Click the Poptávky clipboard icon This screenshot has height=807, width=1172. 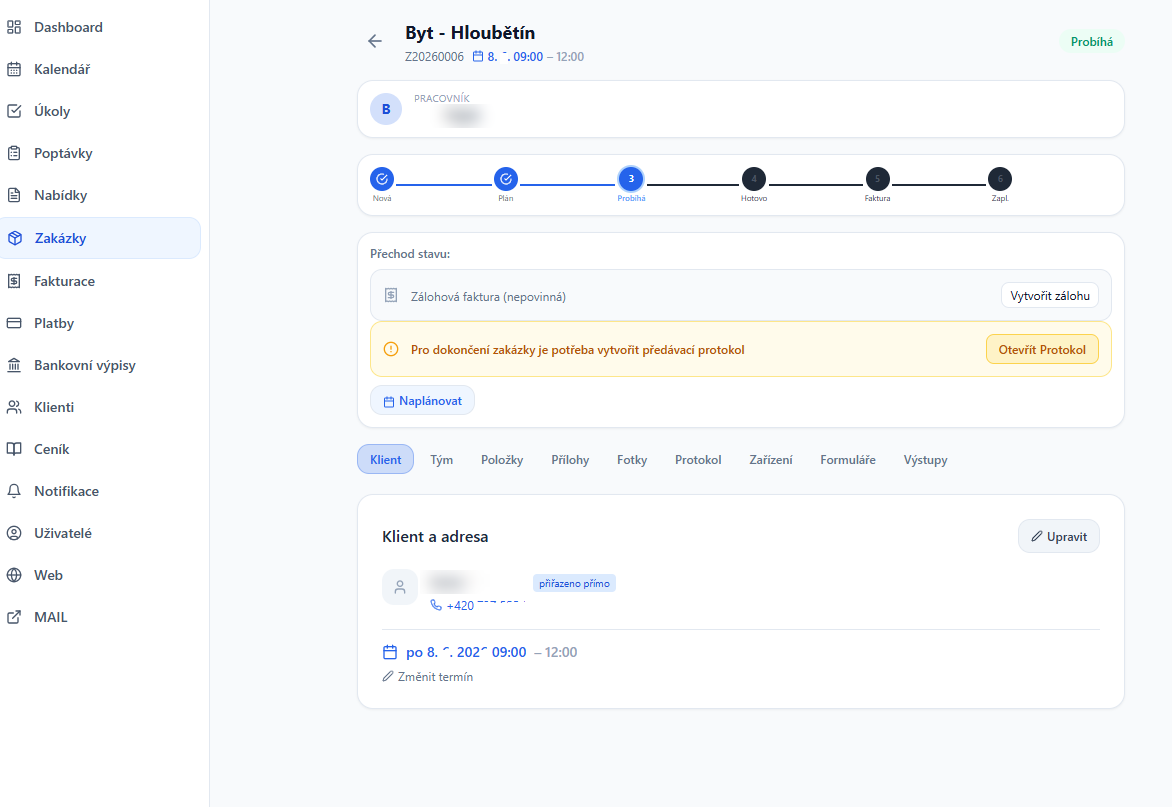(x=14, y=153)
